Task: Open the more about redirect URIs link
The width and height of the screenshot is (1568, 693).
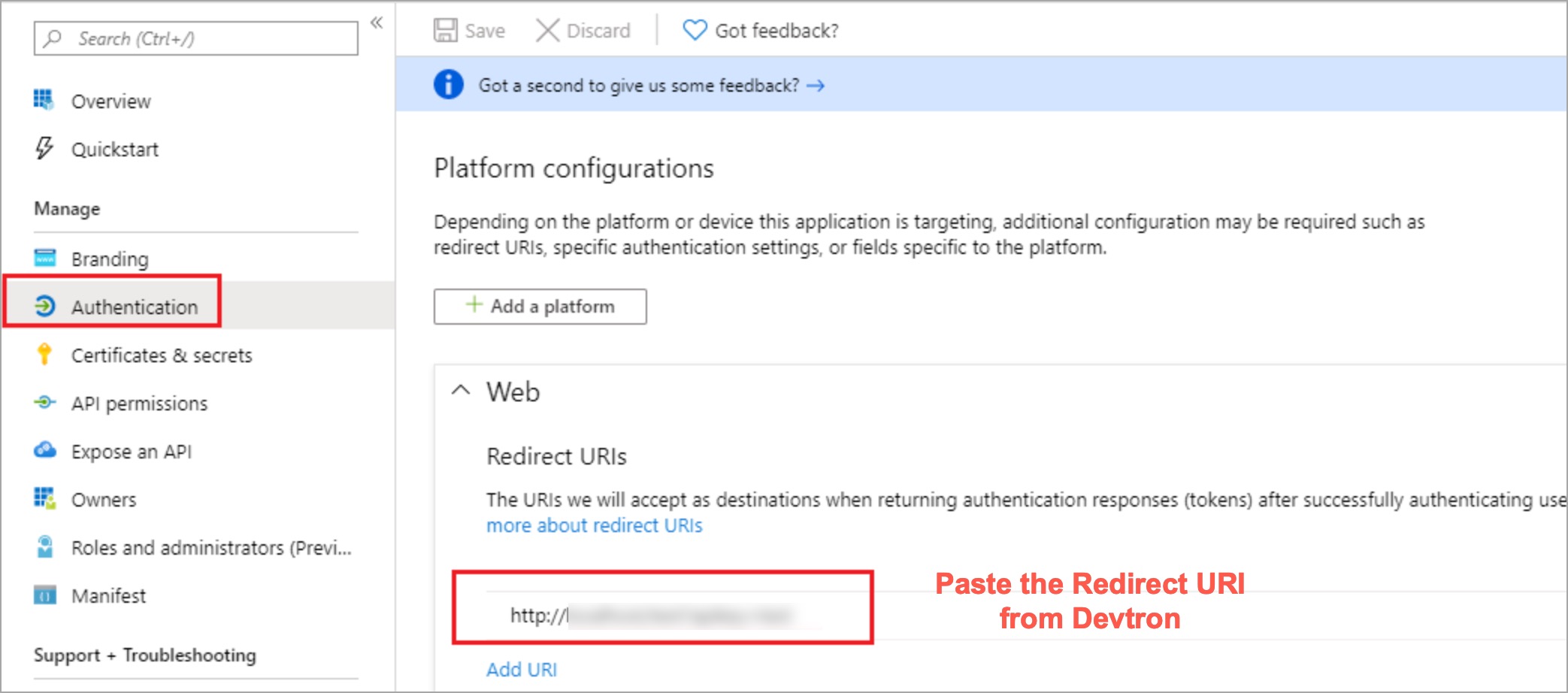Action: point(594,525)
